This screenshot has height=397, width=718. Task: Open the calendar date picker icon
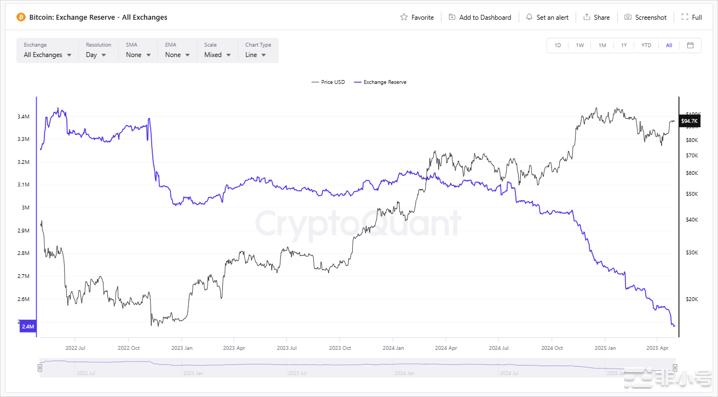[690, 45]
